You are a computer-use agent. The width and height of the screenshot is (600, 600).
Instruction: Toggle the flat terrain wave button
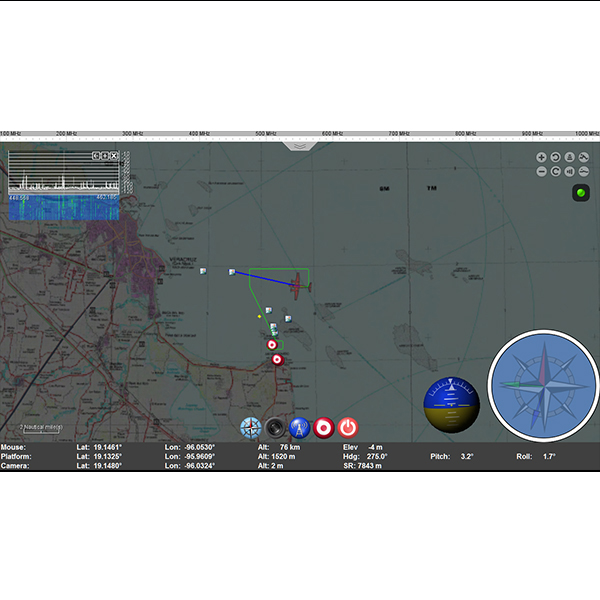point(583,171)
